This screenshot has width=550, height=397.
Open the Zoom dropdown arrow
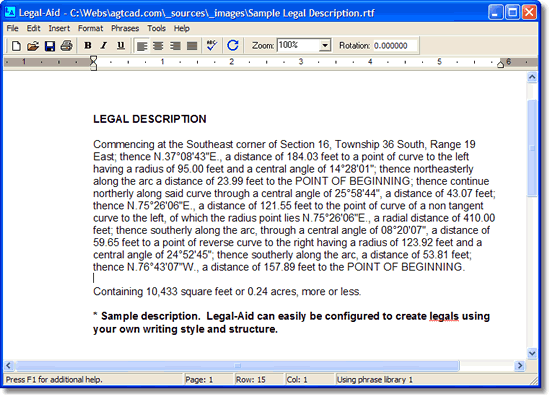coord(325,46)
